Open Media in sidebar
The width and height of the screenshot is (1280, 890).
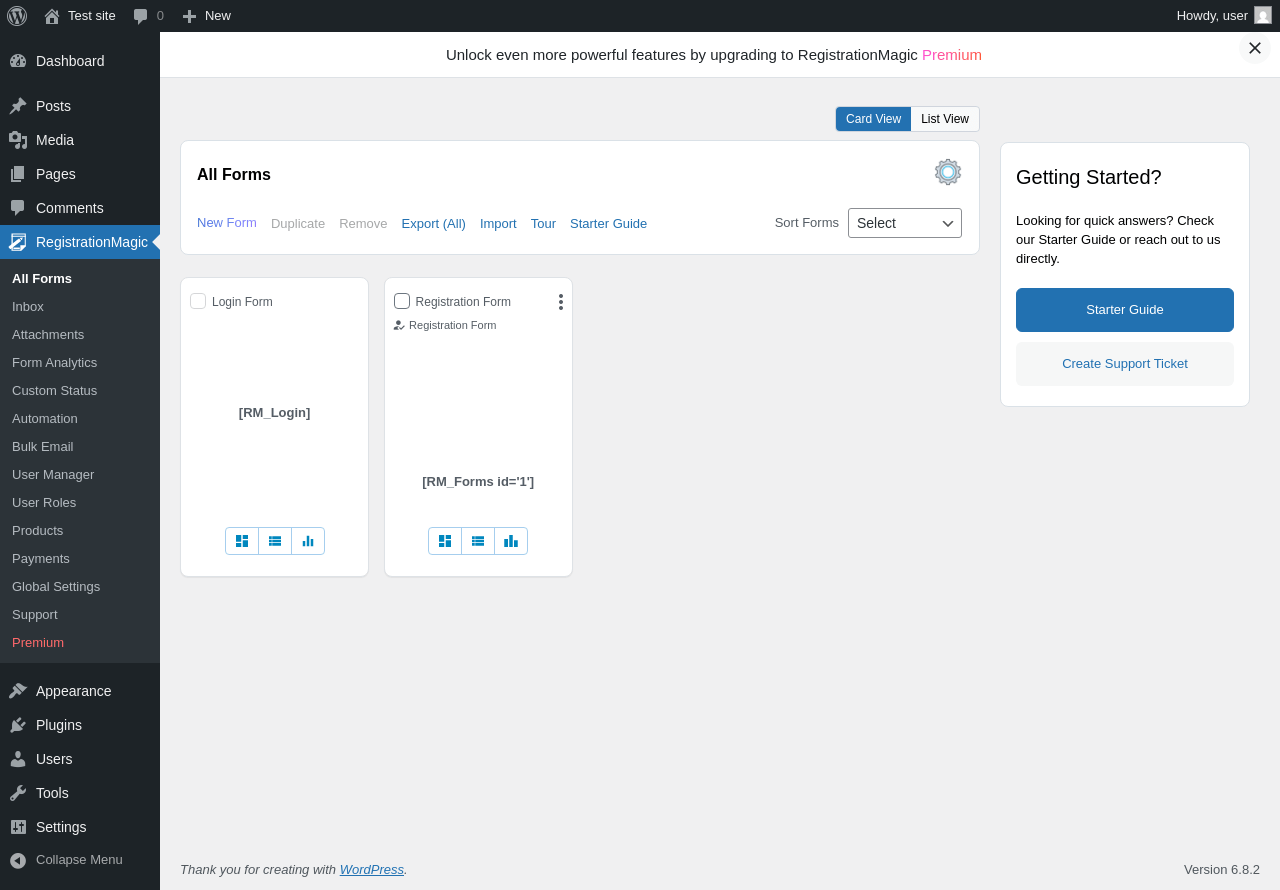pyautogui.click(x=80, y=140)
